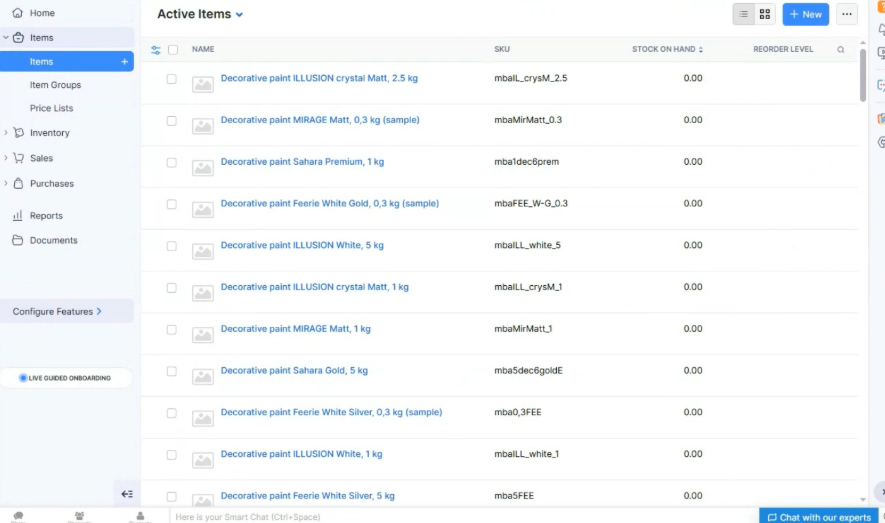
Task: Collapse sidebar using the arrow icon
Action: coord(127,494)
